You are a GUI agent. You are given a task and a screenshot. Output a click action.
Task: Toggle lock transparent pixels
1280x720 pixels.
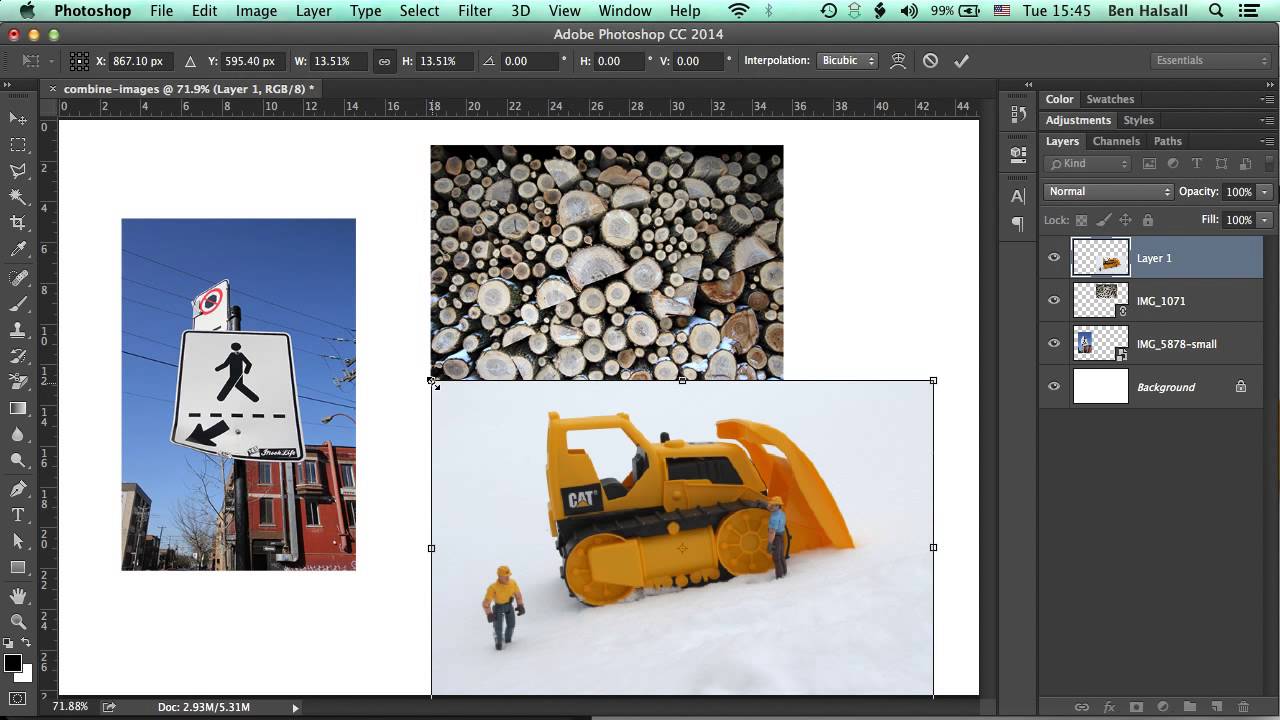(1080, 220)
